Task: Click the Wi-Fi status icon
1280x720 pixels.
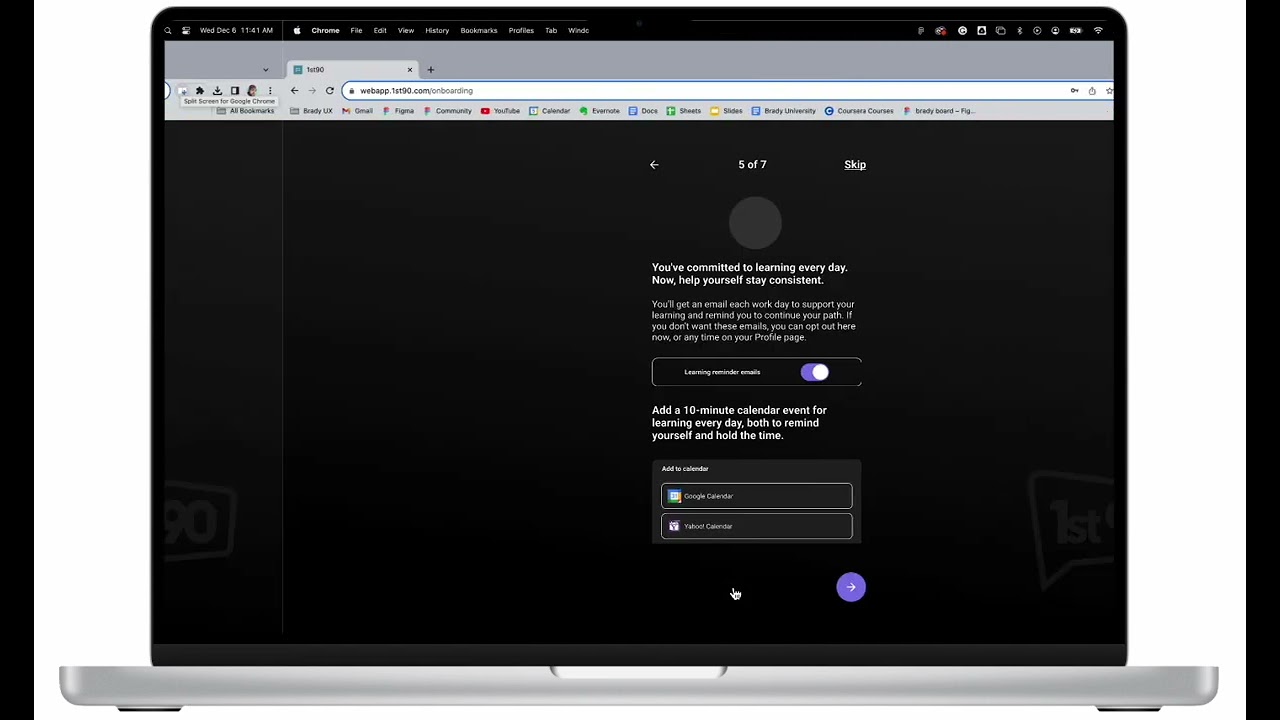Action: [1098, 31]
